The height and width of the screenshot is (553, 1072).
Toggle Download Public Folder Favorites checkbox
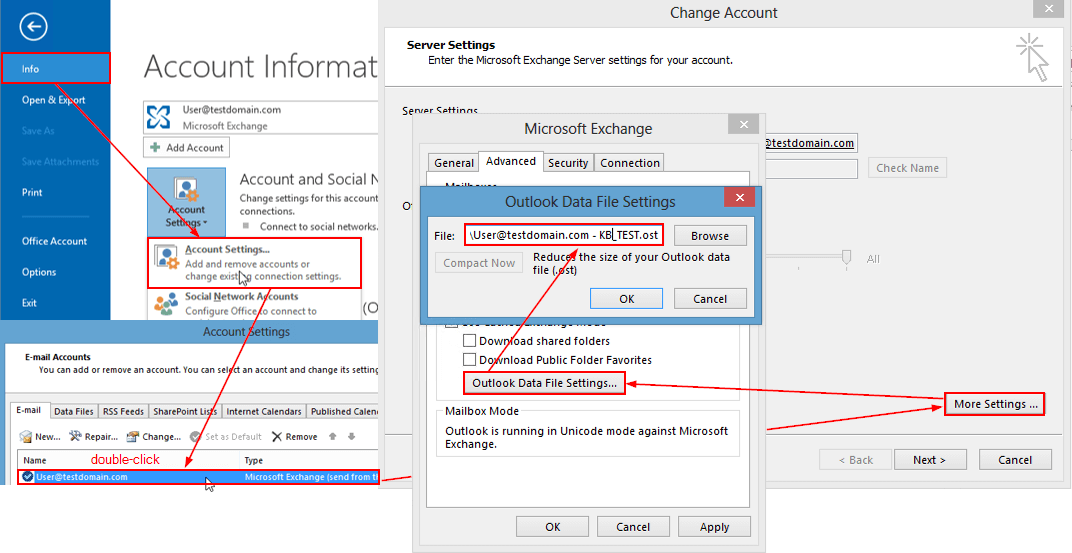pos(469,360)
